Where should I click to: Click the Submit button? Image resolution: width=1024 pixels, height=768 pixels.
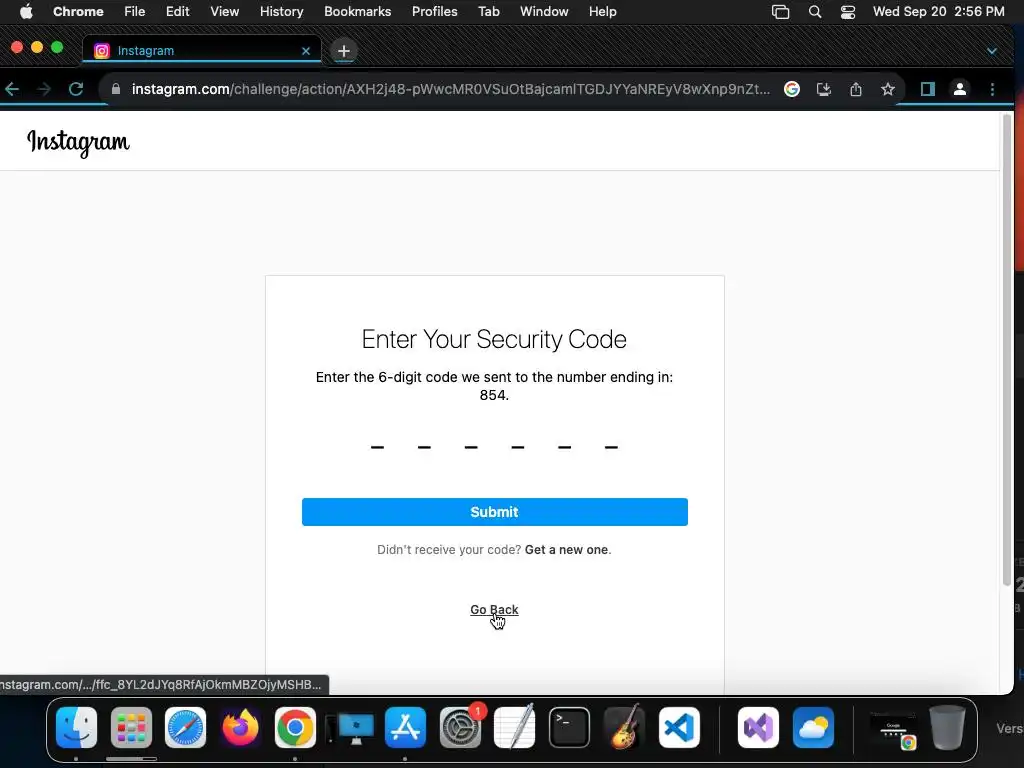(494, 512)
